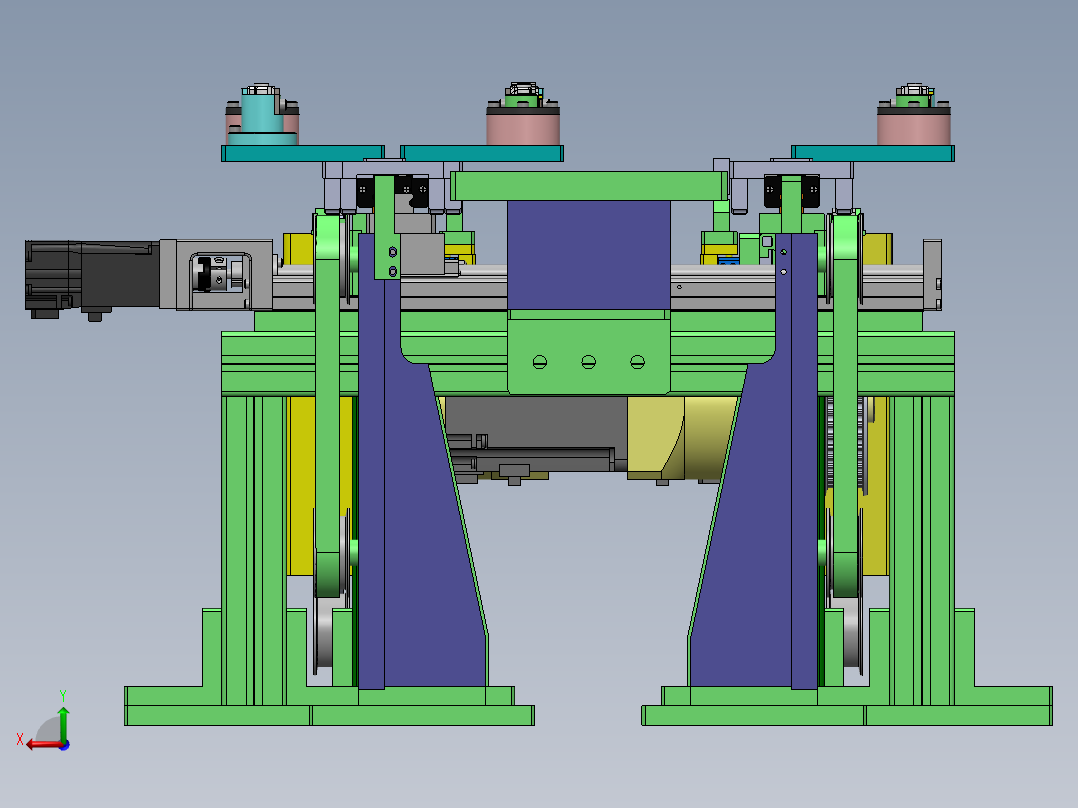Image resolution: width=1078 pixels, height=808 pixels.
Task: Select the rightmost teal top plate
Action: point(872,153)
